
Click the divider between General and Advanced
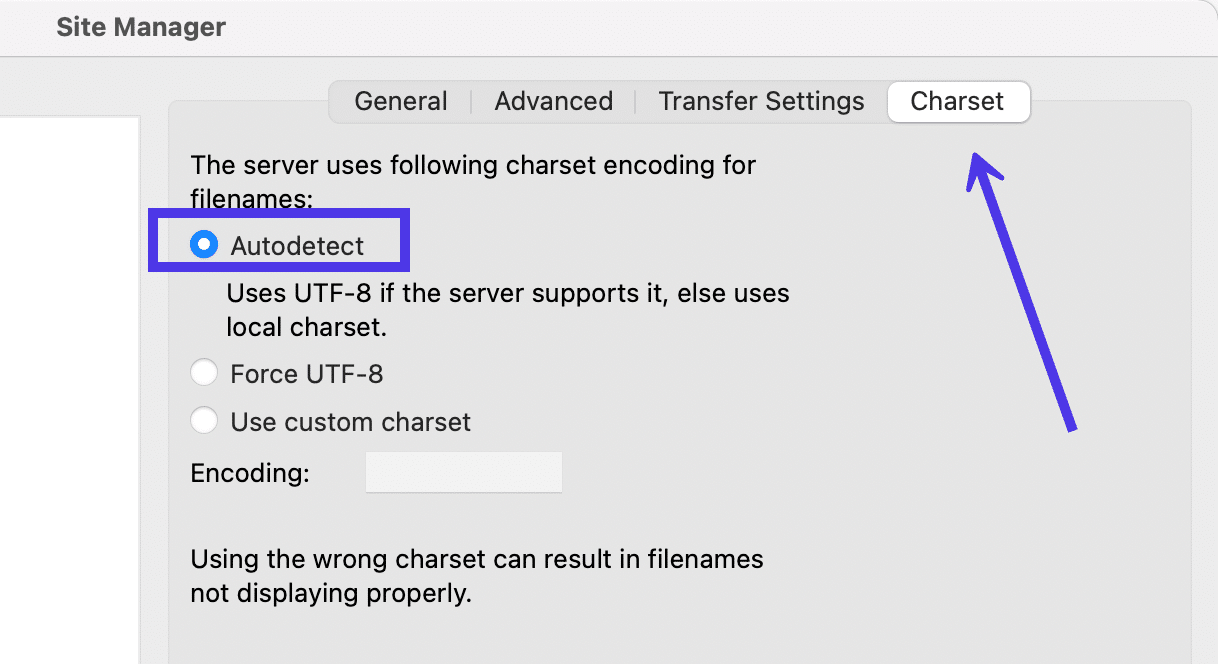(471, 101)
